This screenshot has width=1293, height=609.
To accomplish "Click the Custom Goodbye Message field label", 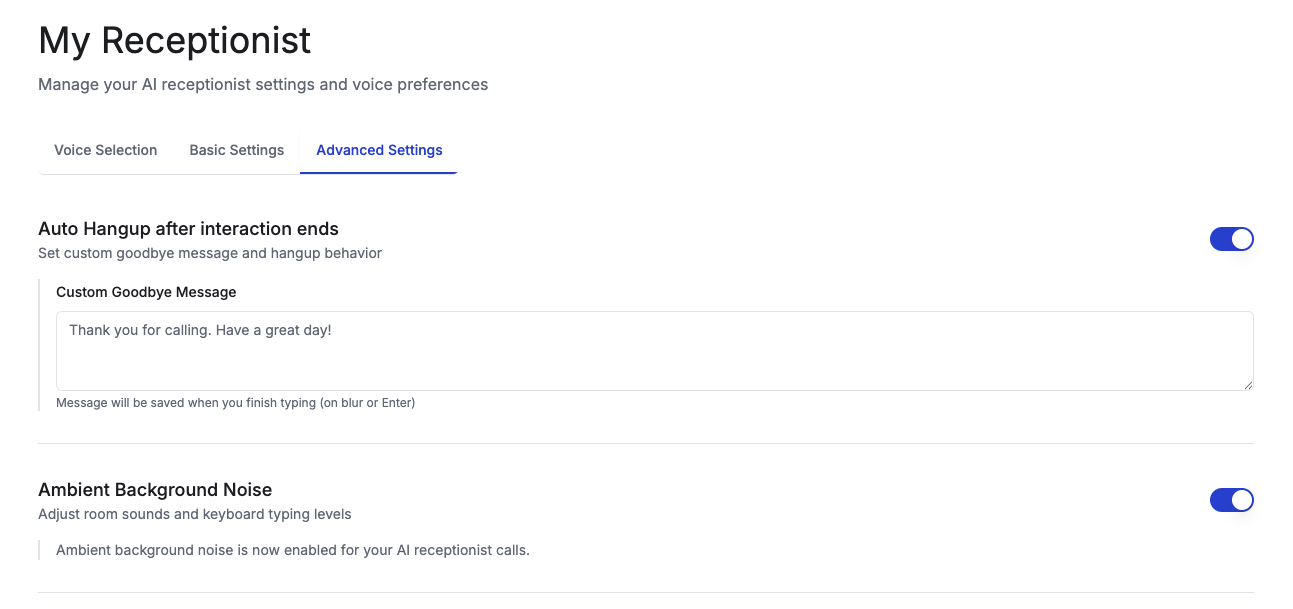I will click(146, 292).
